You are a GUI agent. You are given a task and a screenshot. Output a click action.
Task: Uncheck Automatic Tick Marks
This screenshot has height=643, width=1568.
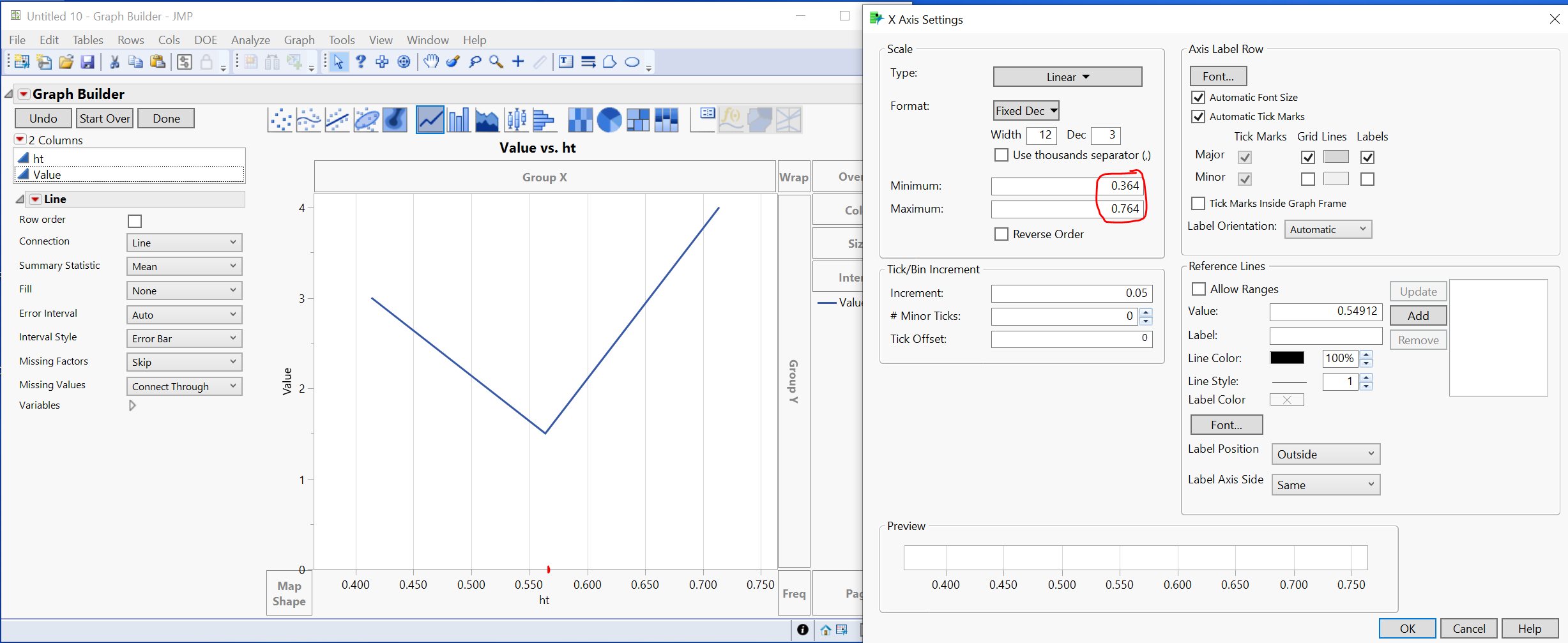[1198, 116]
